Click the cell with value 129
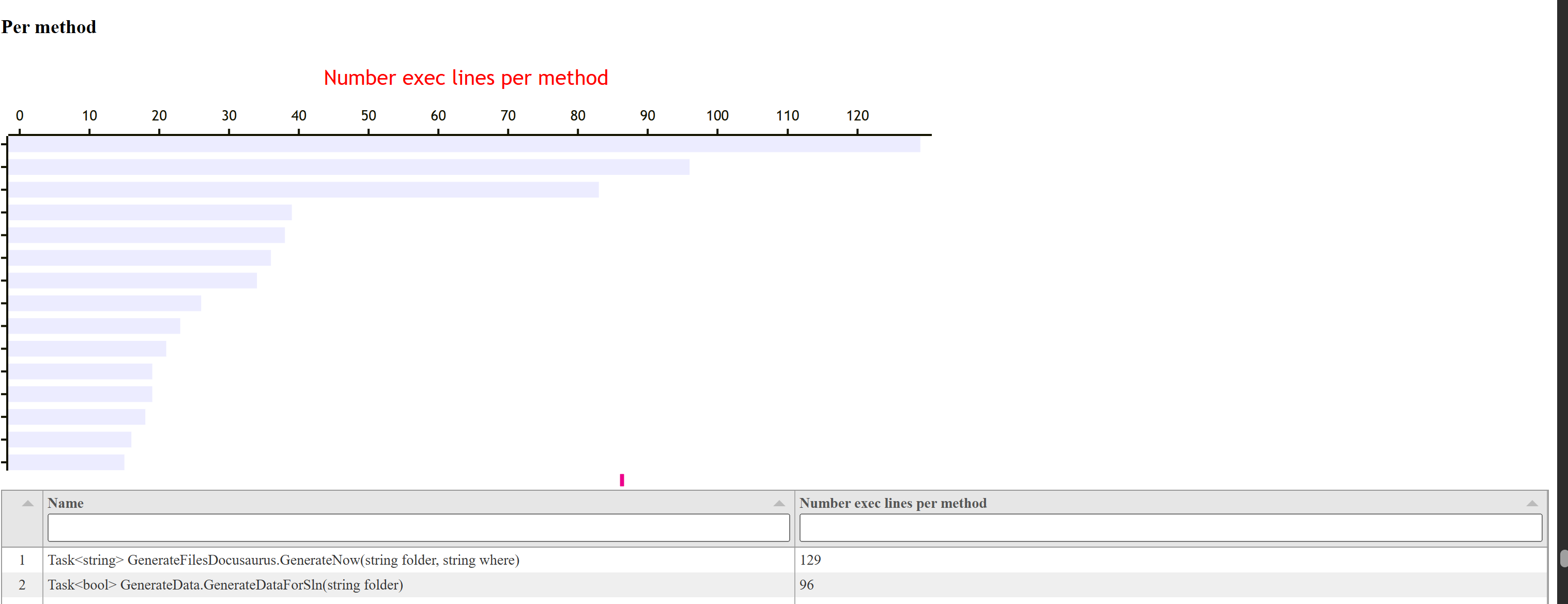 [809, 560]
